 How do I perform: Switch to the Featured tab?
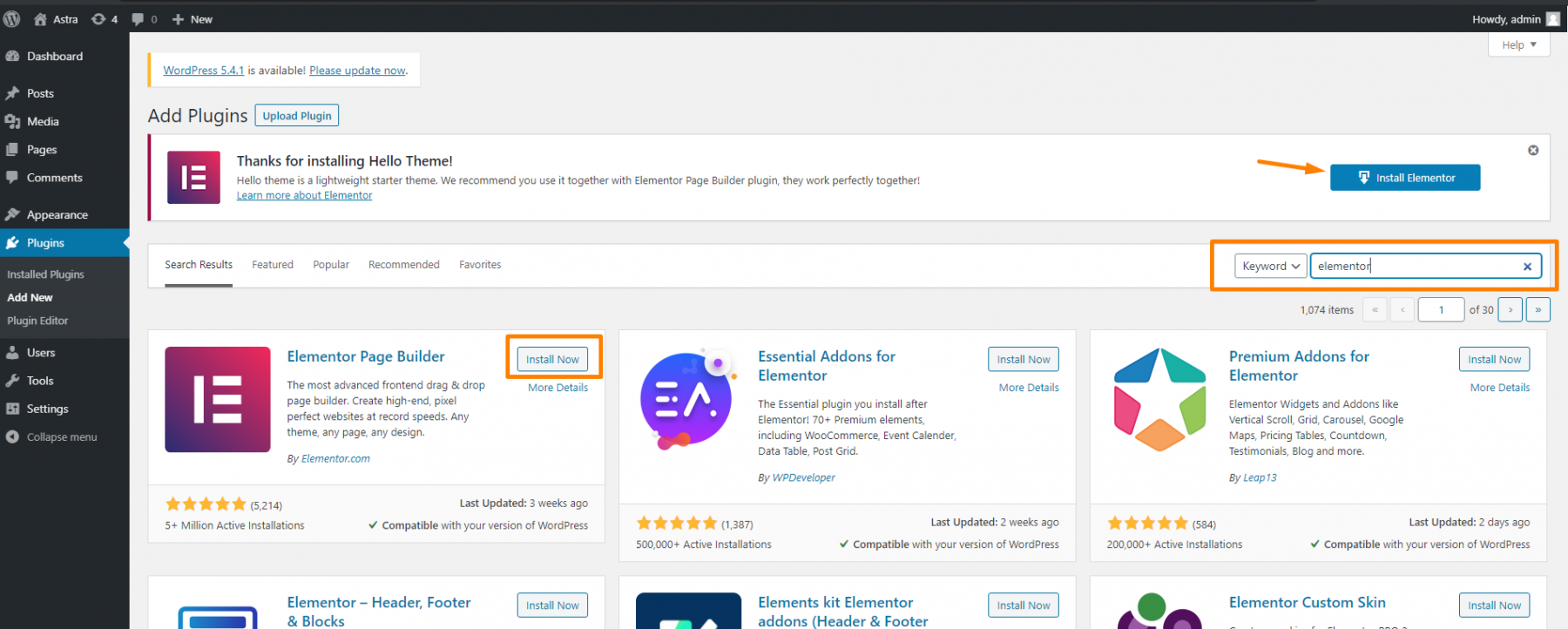click(273, 265)
